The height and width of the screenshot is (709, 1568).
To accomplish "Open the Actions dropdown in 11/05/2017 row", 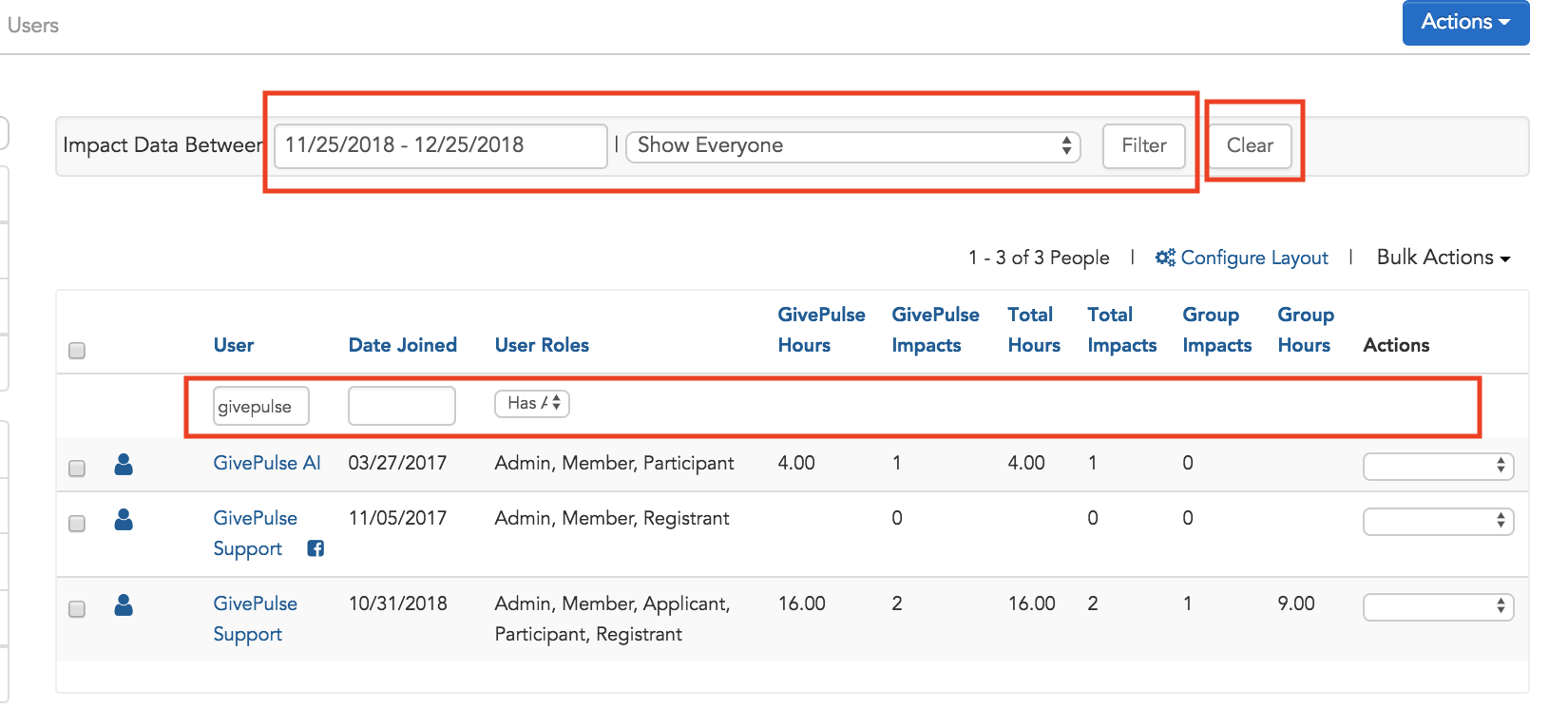I will (x=1438, y=521).
